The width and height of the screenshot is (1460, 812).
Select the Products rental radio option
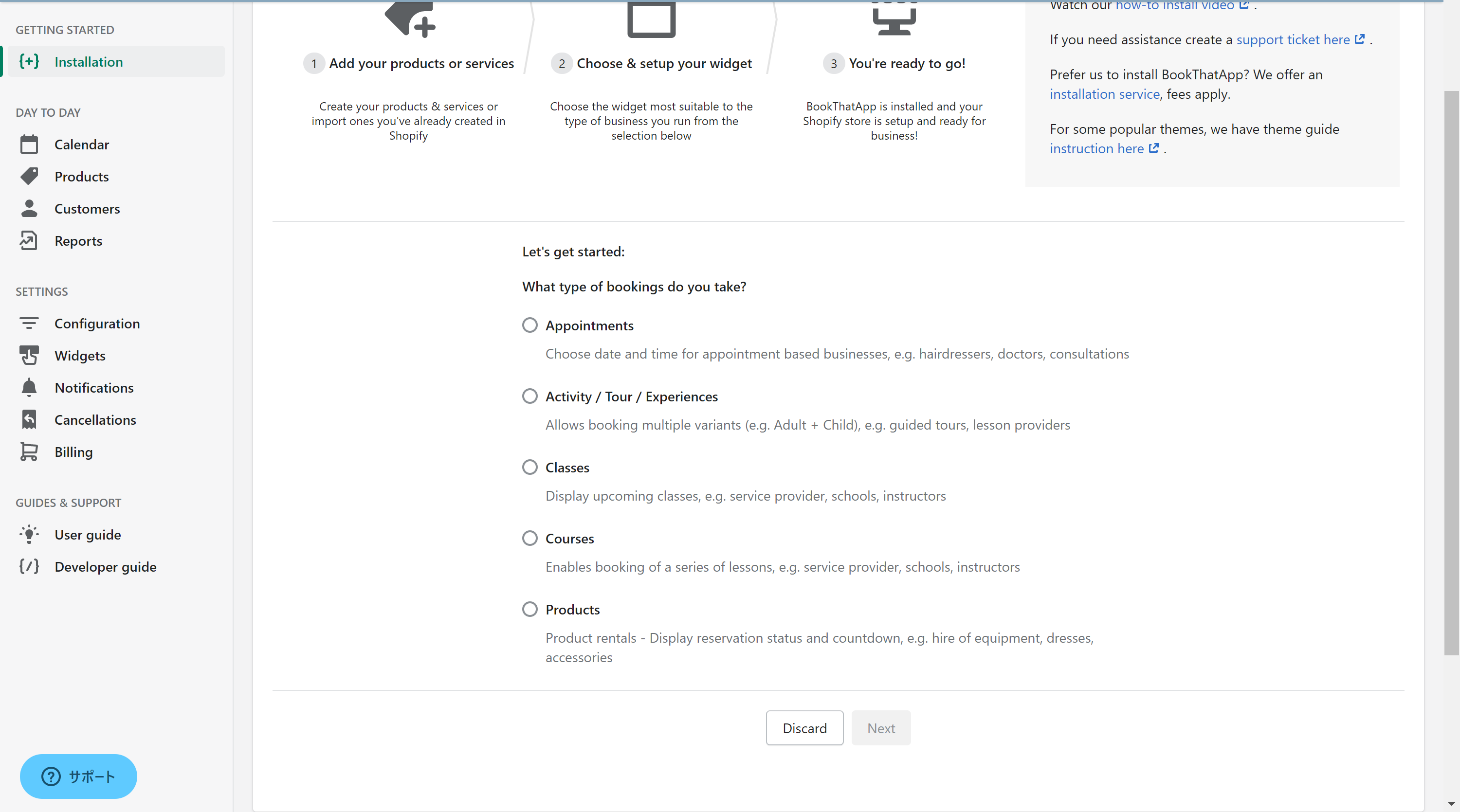click(529, 609)
